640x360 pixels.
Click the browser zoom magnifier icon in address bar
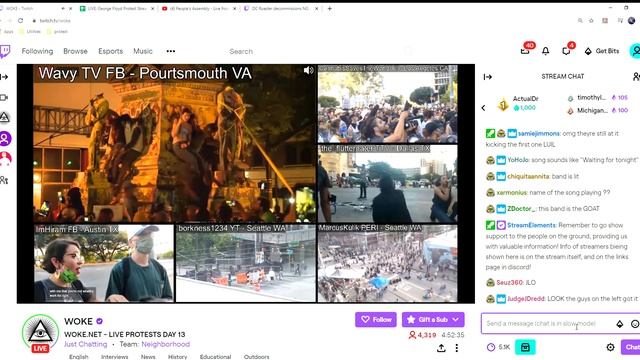pos(580,20)
